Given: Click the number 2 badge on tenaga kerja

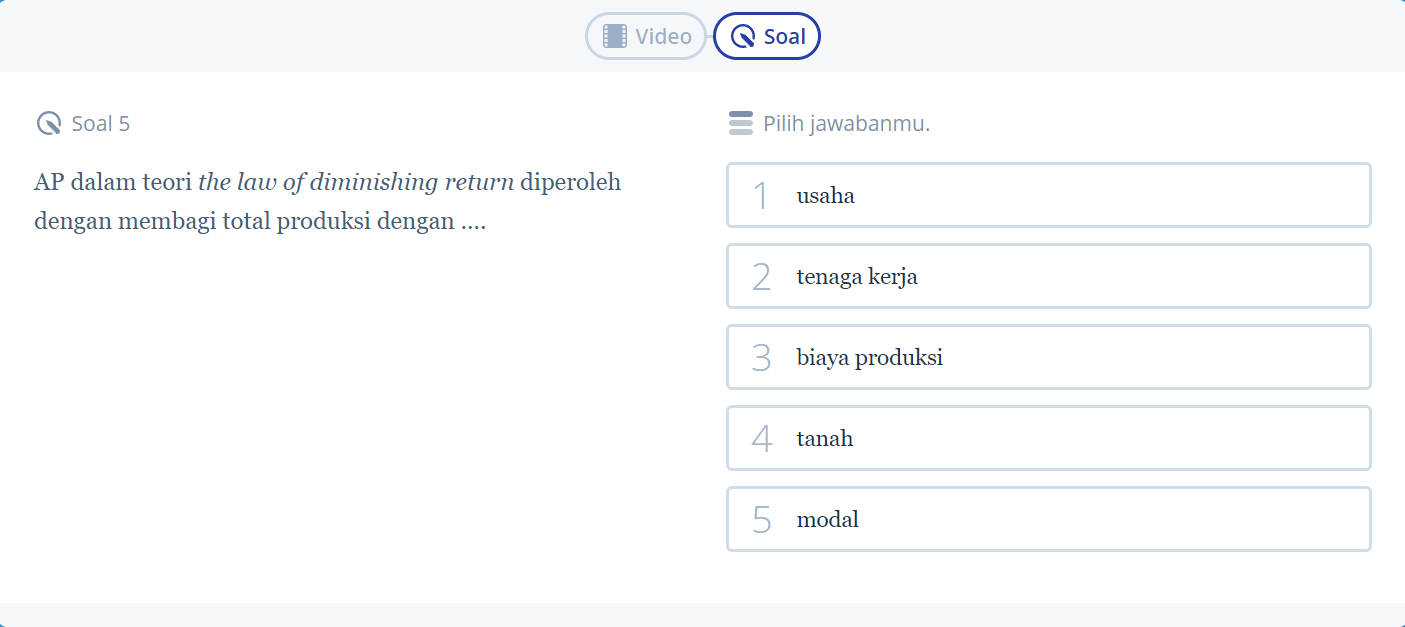Looking at the screenshot, I should point(761,276).
